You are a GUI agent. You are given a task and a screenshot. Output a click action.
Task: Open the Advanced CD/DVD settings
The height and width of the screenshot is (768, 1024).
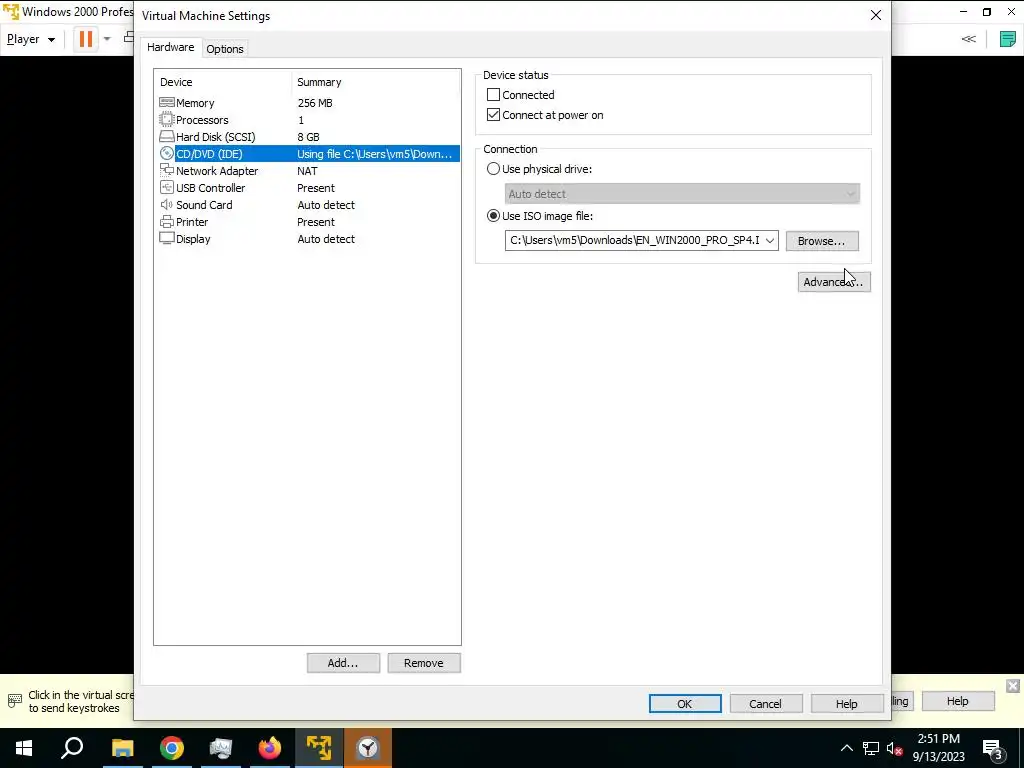click(x=834, y=282)
